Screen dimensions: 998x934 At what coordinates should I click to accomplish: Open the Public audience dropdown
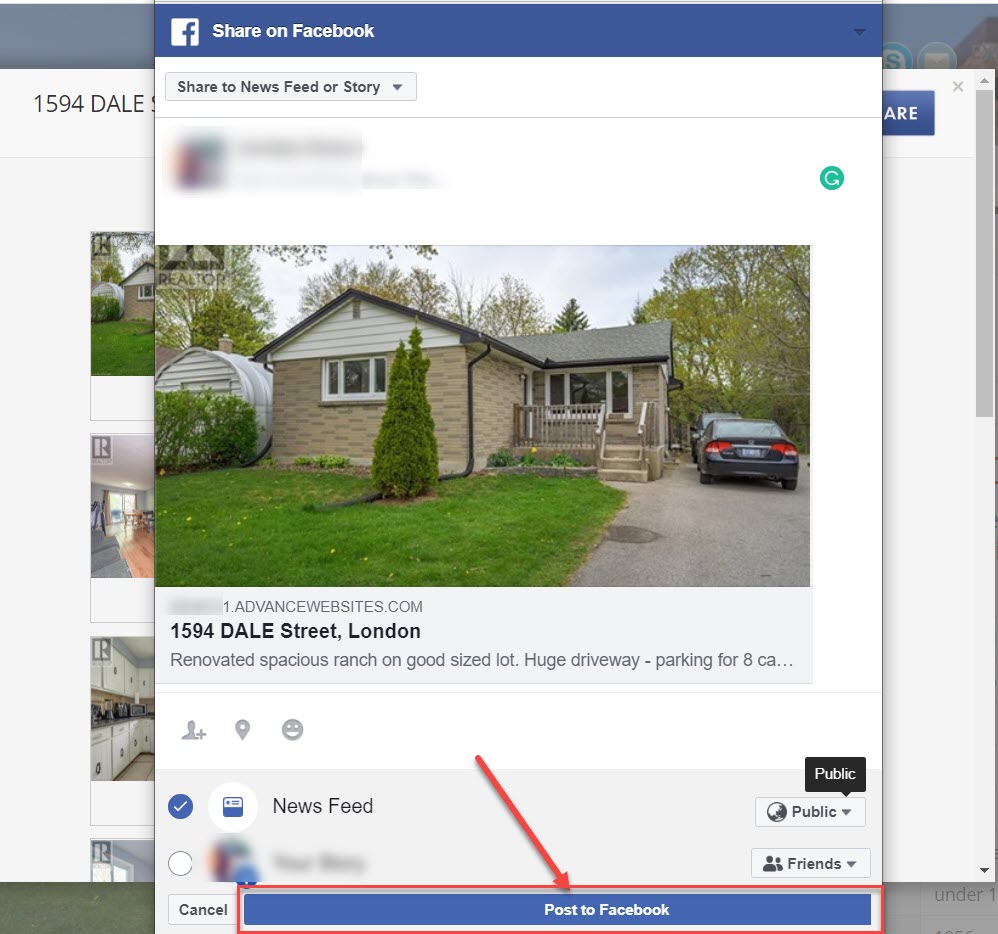click(810, 812)
